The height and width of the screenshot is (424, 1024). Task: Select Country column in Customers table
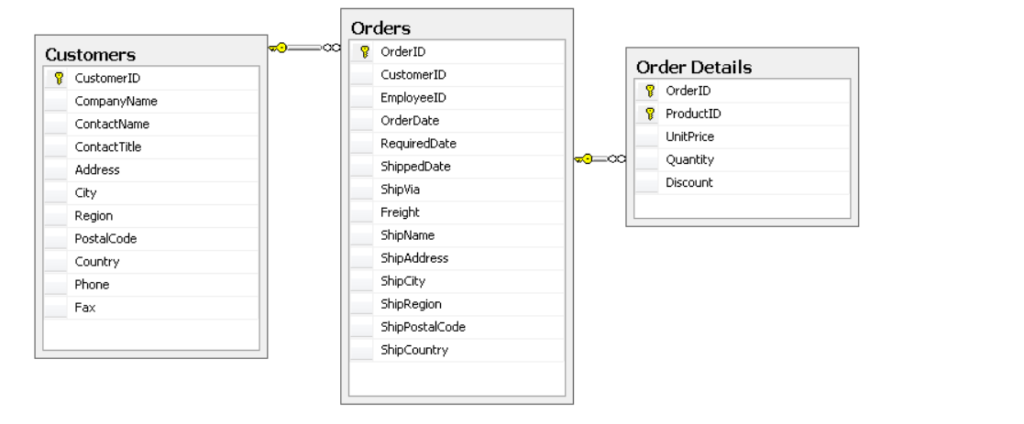point(151,261)
